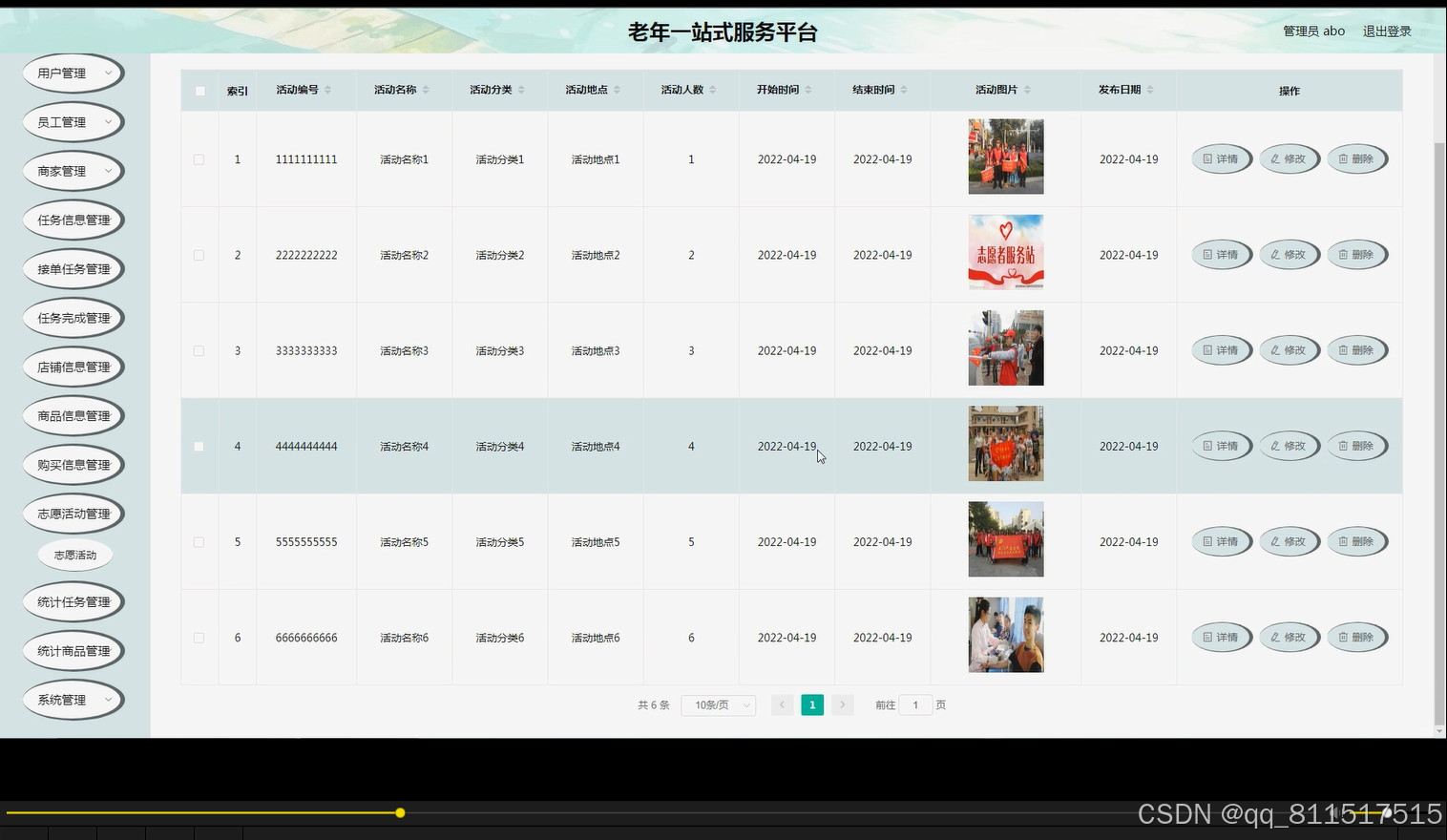1447x840 pixels.
Task: Click the yellow video progress handle
Action: point(400,812)
